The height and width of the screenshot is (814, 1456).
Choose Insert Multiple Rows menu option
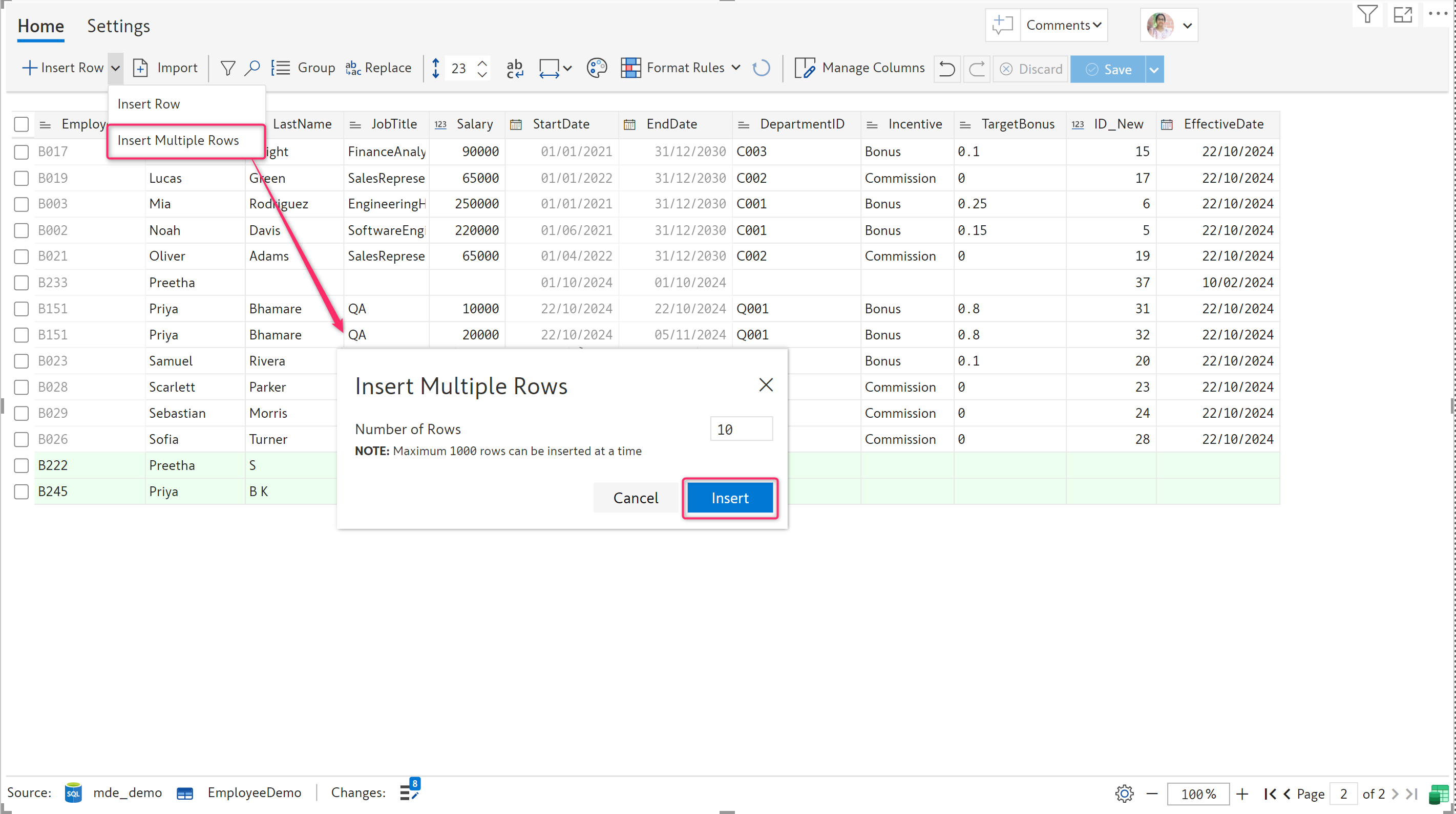[178, 140]
